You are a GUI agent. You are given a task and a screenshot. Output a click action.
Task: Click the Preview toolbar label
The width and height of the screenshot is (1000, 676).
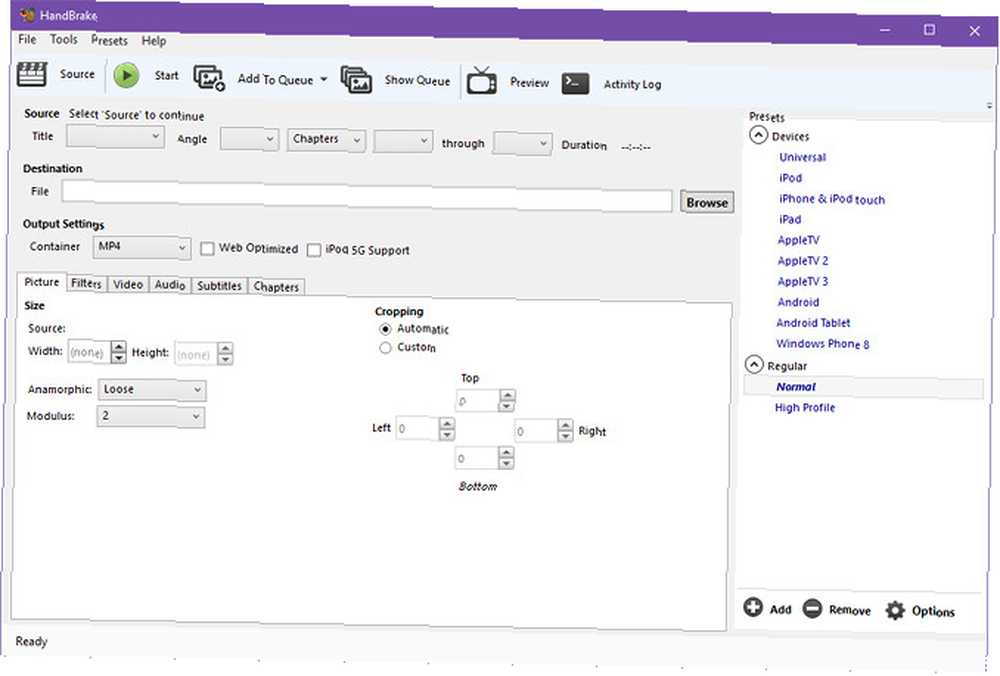point(529,82)
